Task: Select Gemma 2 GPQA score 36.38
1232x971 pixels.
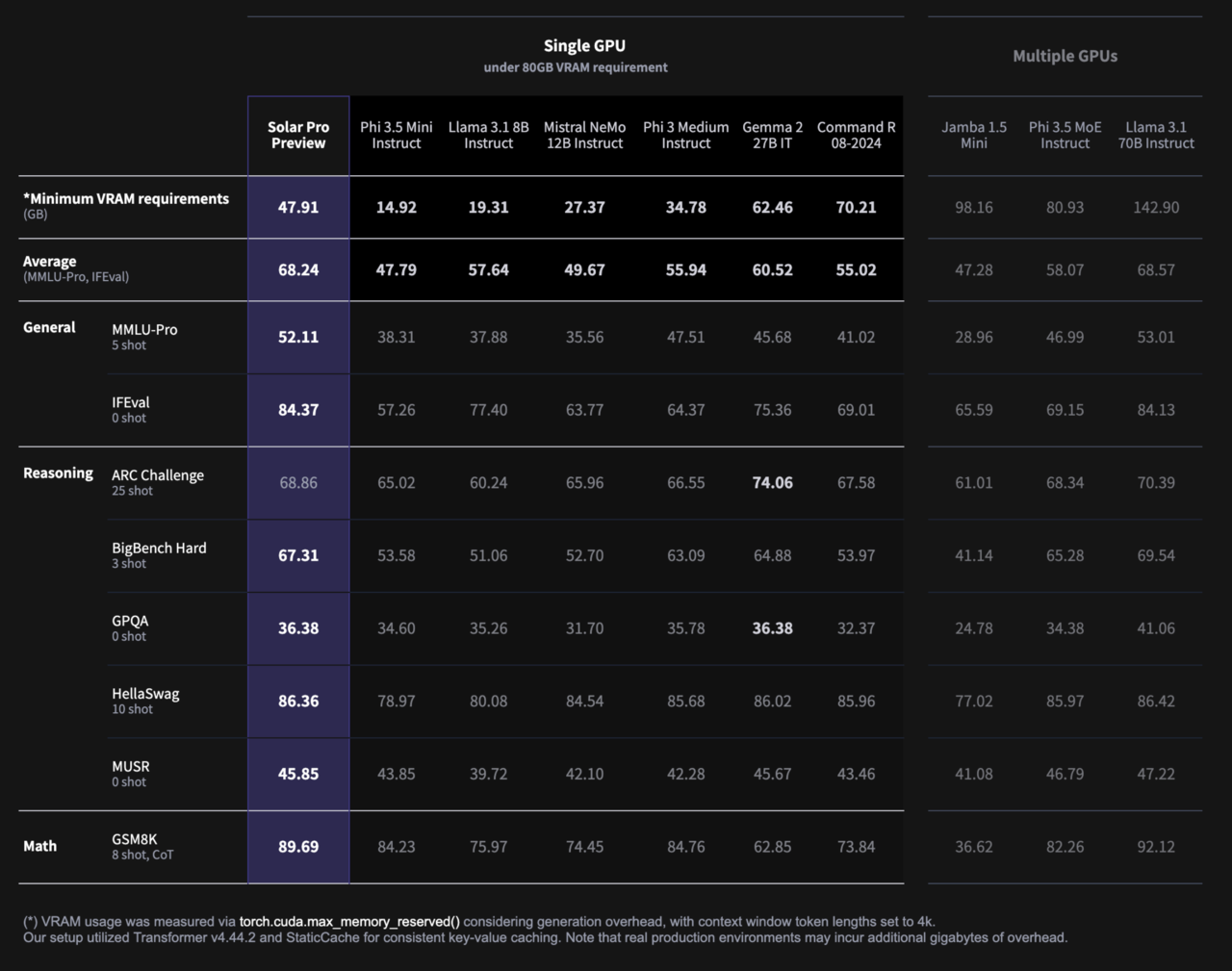Action: 773,628
